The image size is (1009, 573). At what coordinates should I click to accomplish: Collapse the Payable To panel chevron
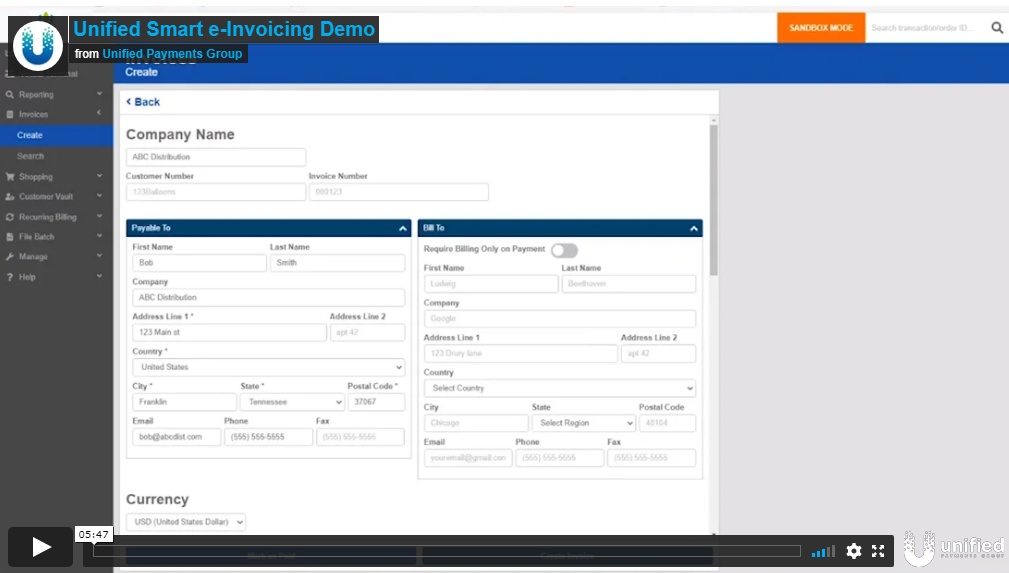402,228
